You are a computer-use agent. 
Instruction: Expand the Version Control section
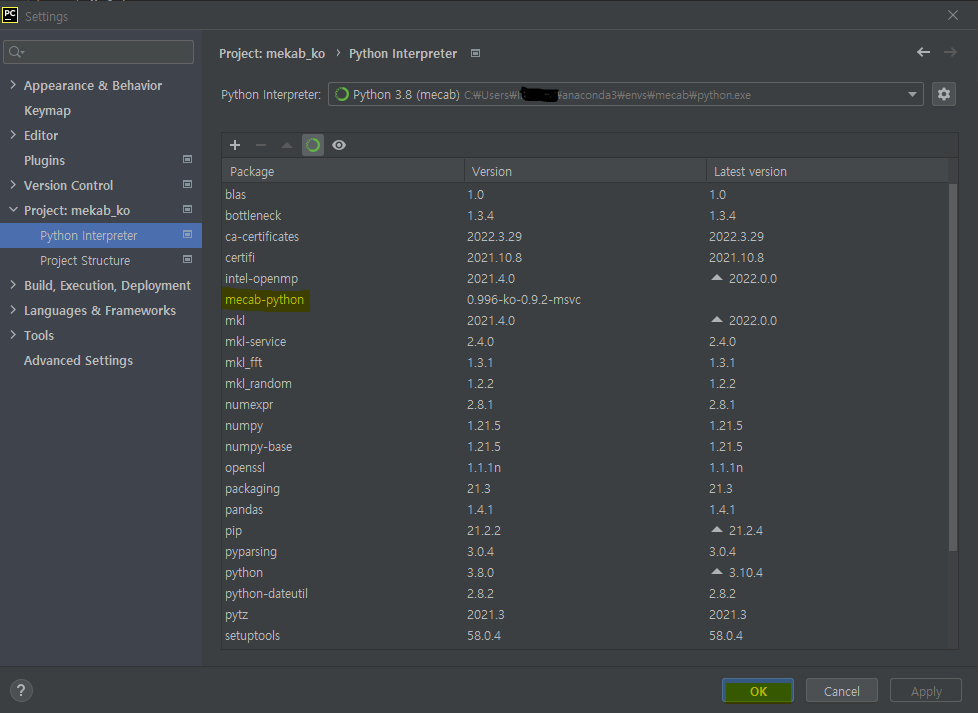tap(13, 185)
